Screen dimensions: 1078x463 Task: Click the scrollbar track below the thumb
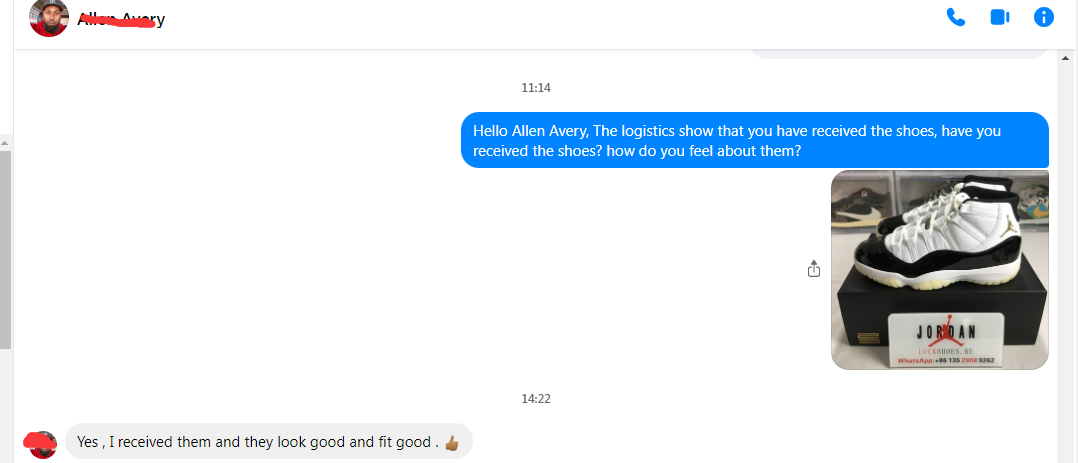coord(6,405)
